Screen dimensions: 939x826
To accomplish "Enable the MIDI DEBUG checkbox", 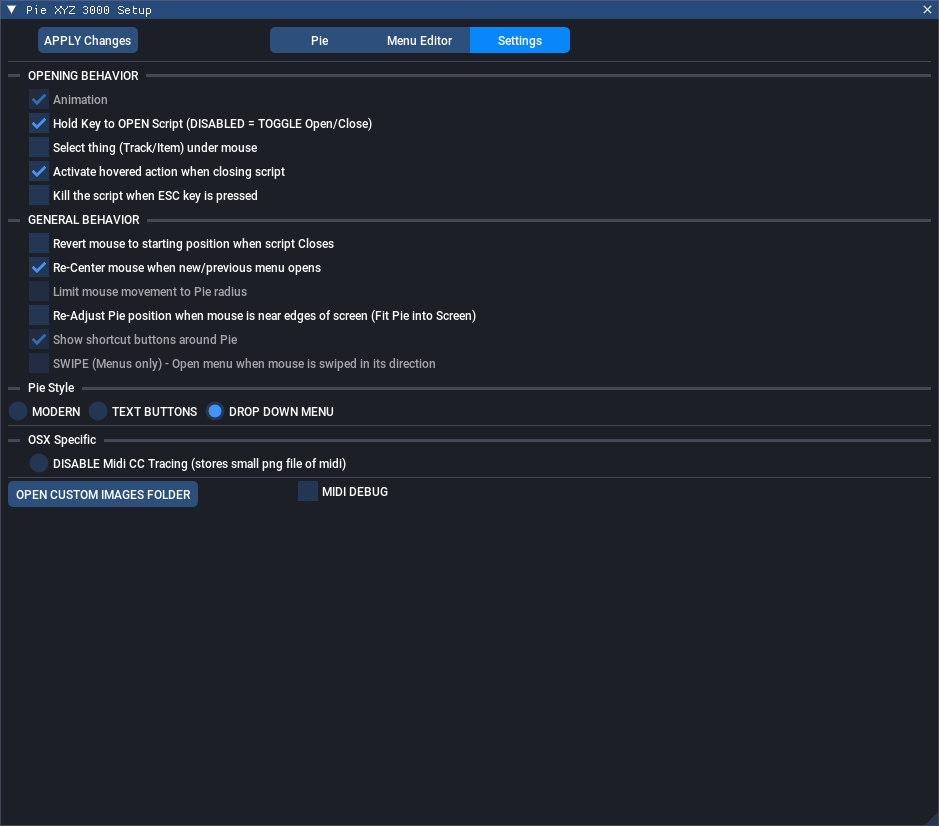I will [x=308, y=491].
